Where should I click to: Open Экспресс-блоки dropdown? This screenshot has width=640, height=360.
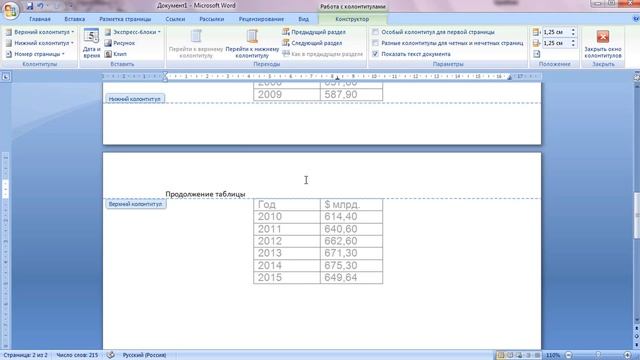tap(133, 32)
